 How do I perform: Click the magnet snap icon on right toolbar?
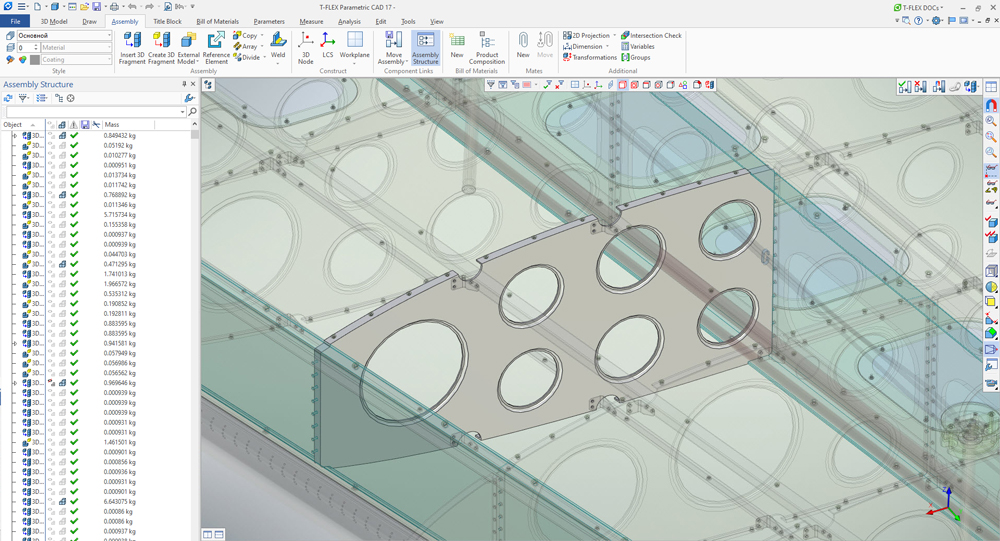point(991,105)
